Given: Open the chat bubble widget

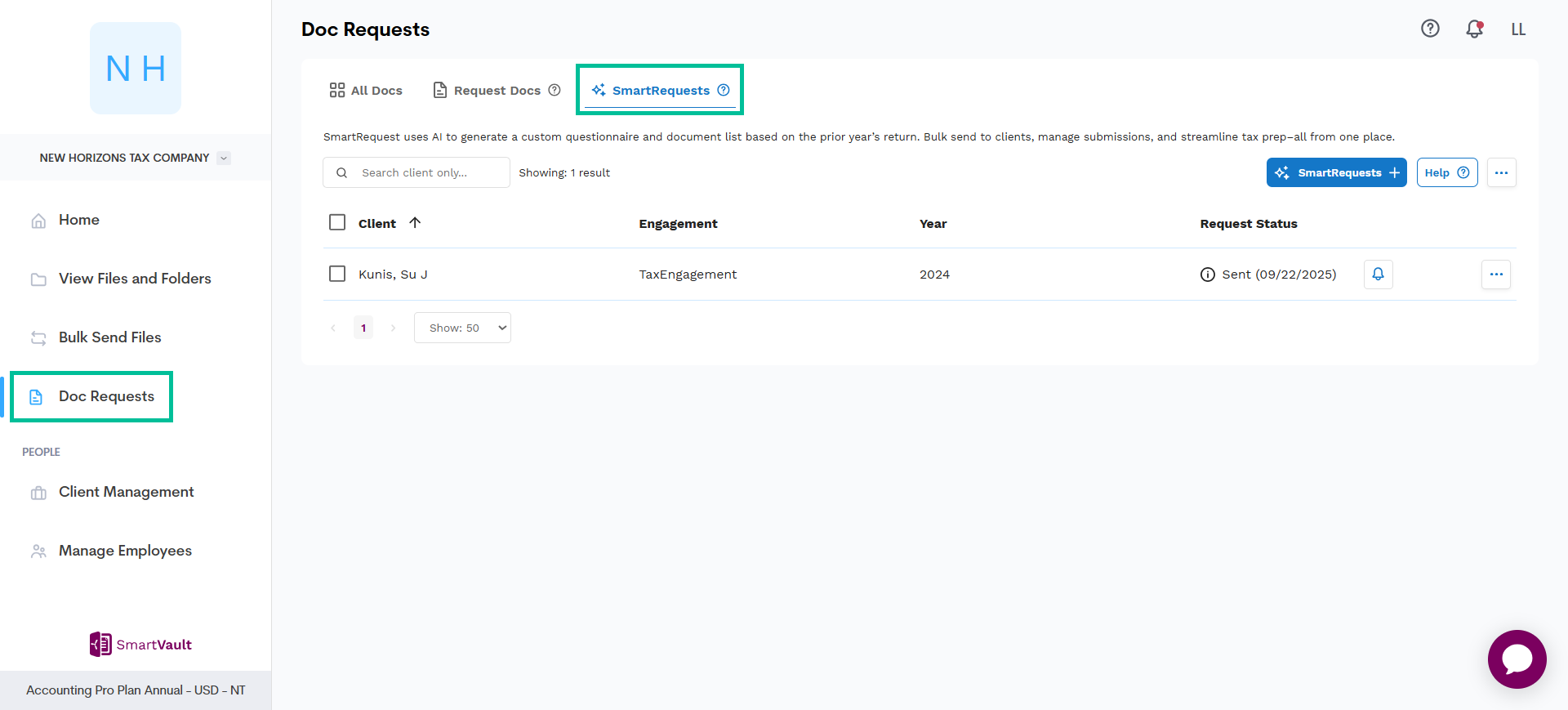Looking at the screenshot, I should [x=1517, y=659].
